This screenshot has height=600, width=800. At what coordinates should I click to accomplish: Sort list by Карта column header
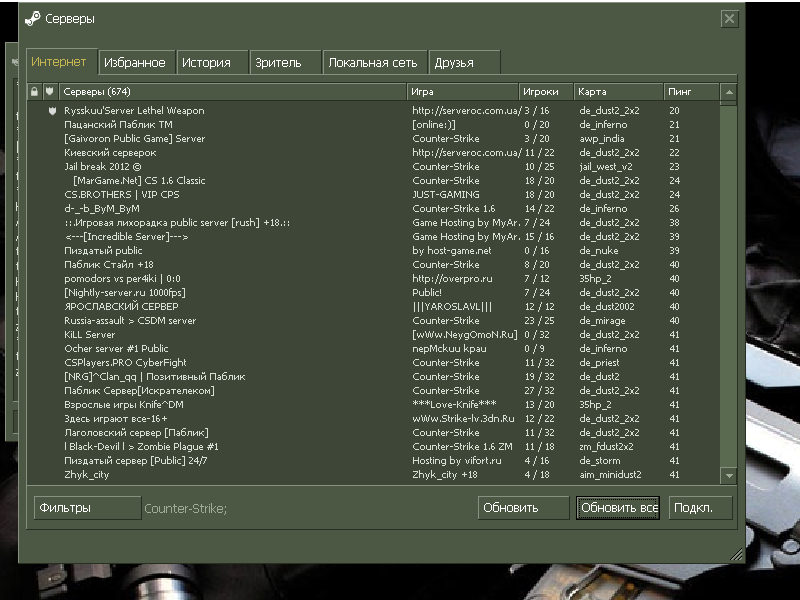(618, 92)
